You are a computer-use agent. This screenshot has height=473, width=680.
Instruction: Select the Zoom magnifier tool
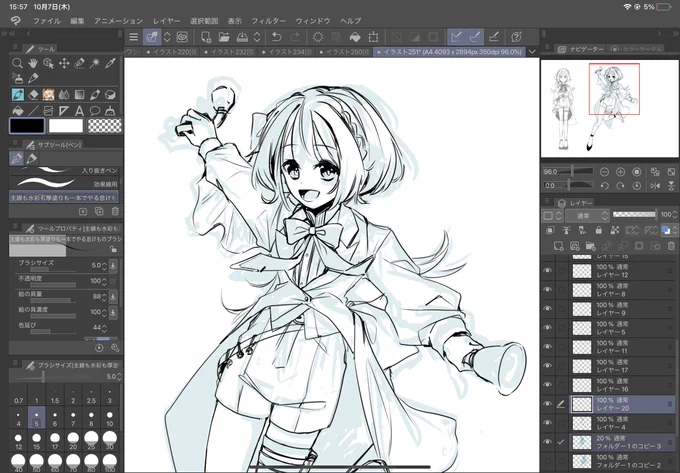pyautogui.click(x=17, y=63)
